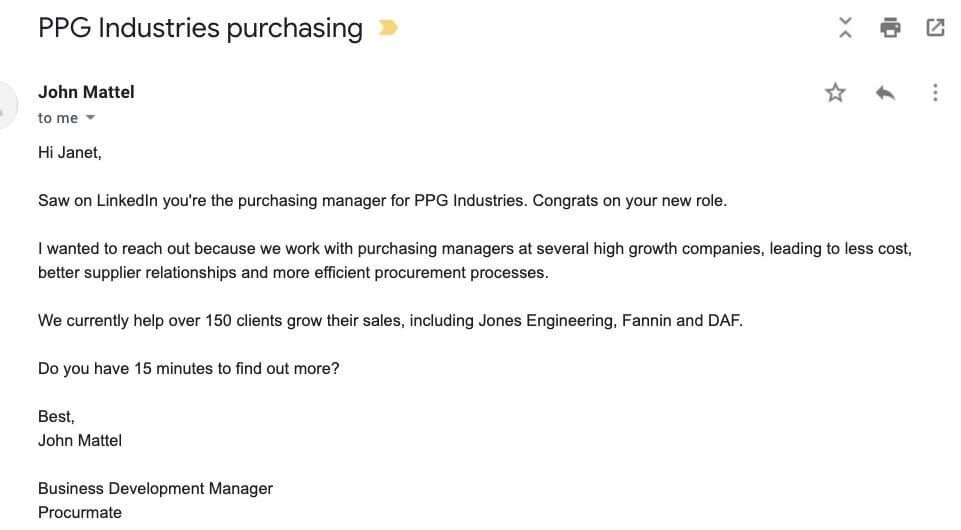
Task: Click the 'to me' recipient text
Action: pyautogui.click(x=58, y=118)
